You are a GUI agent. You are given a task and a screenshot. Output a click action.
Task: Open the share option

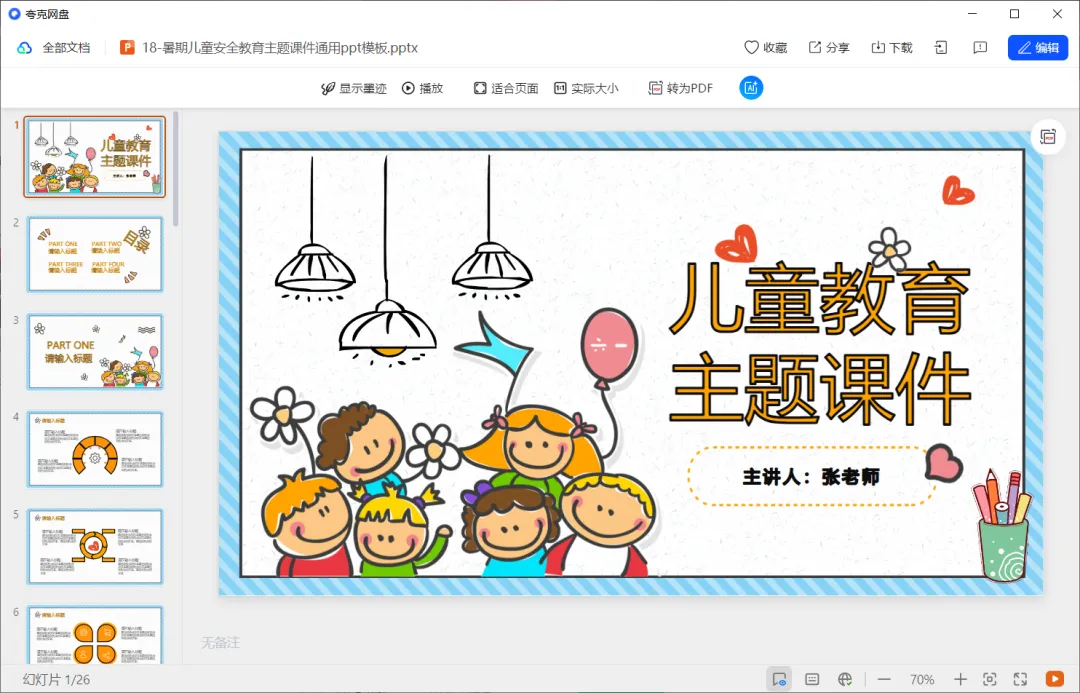click(x=829, y=48)
